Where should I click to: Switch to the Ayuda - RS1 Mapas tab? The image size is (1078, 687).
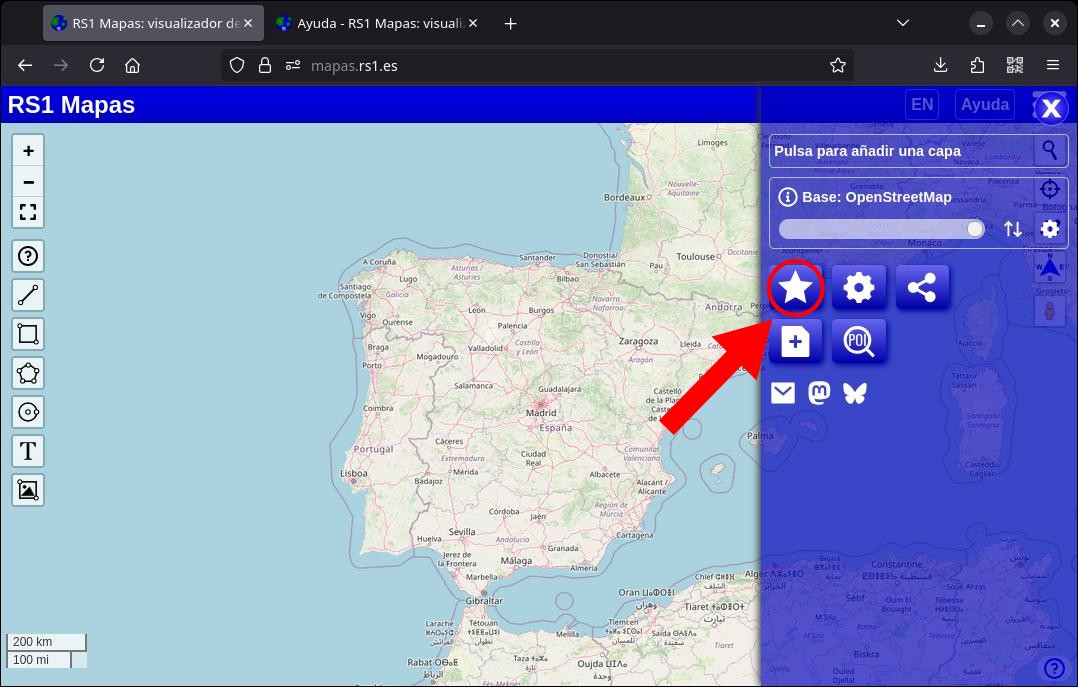click(x=377, y=23)
